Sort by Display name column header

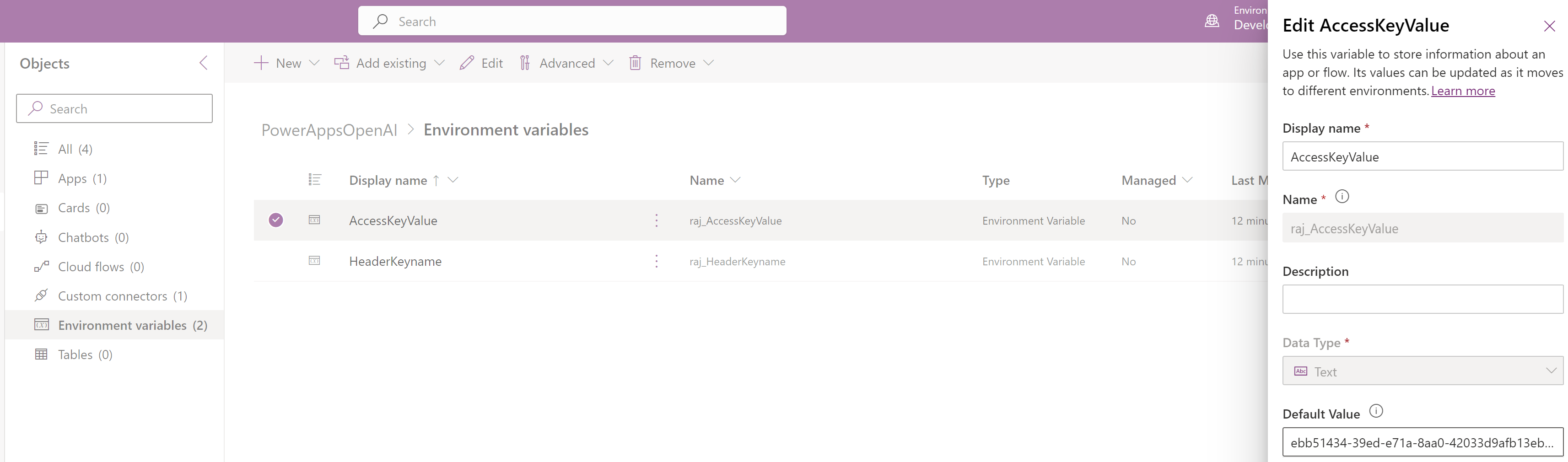[x=388, y=181]
